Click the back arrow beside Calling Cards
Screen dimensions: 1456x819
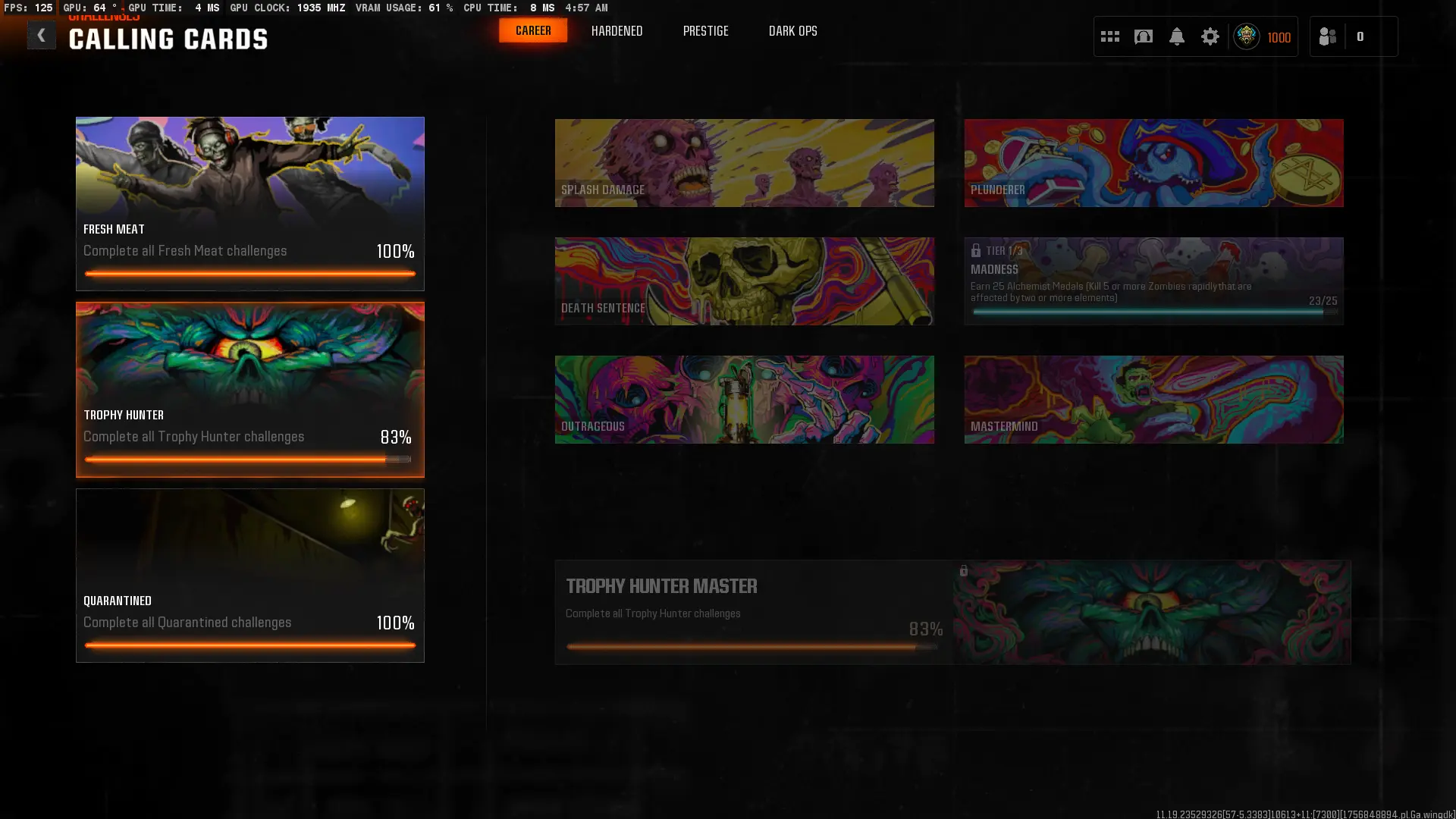click(41, 36)
